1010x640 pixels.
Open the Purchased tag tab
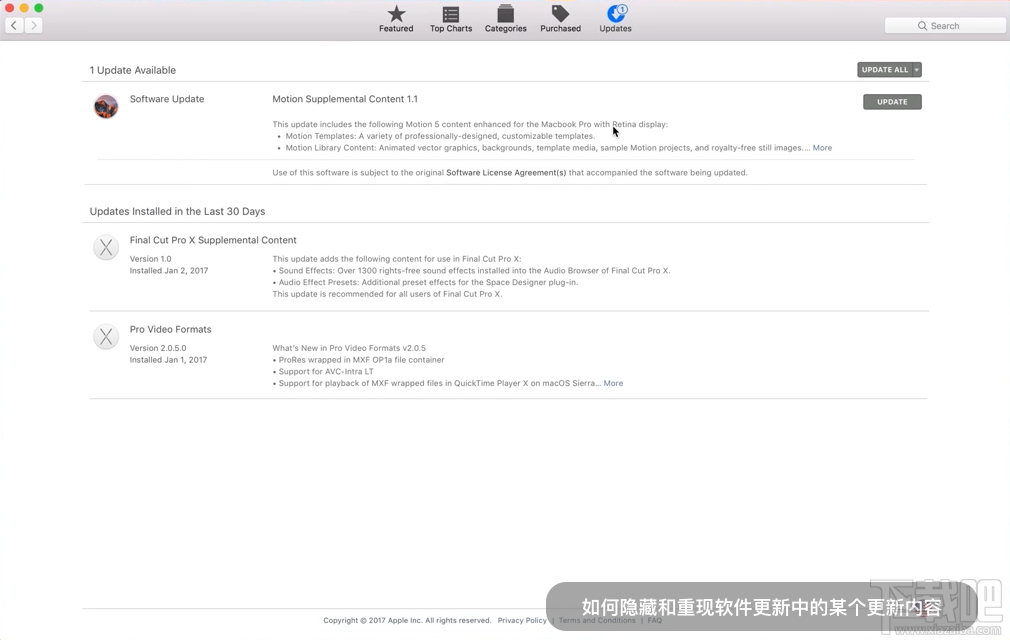click(x=560, y=19)
